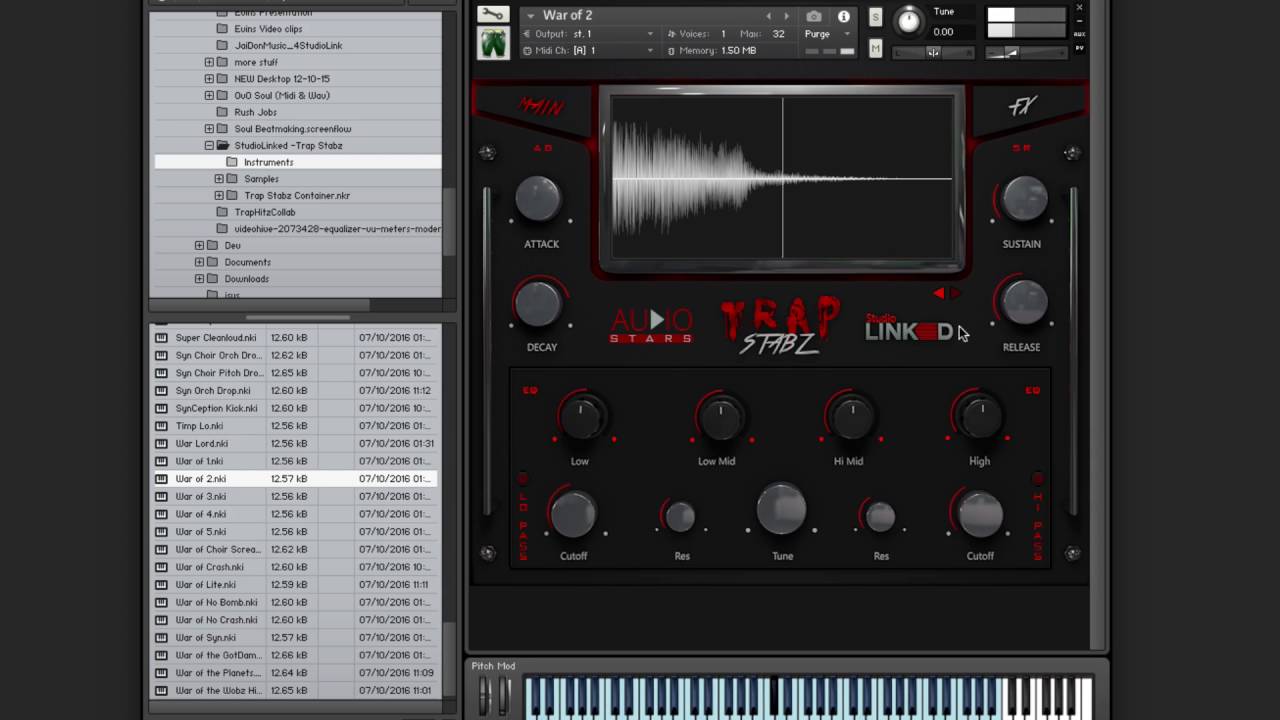Click the file icon for War Lord.nki
1280x720 pixels.
tap(161, 443)
